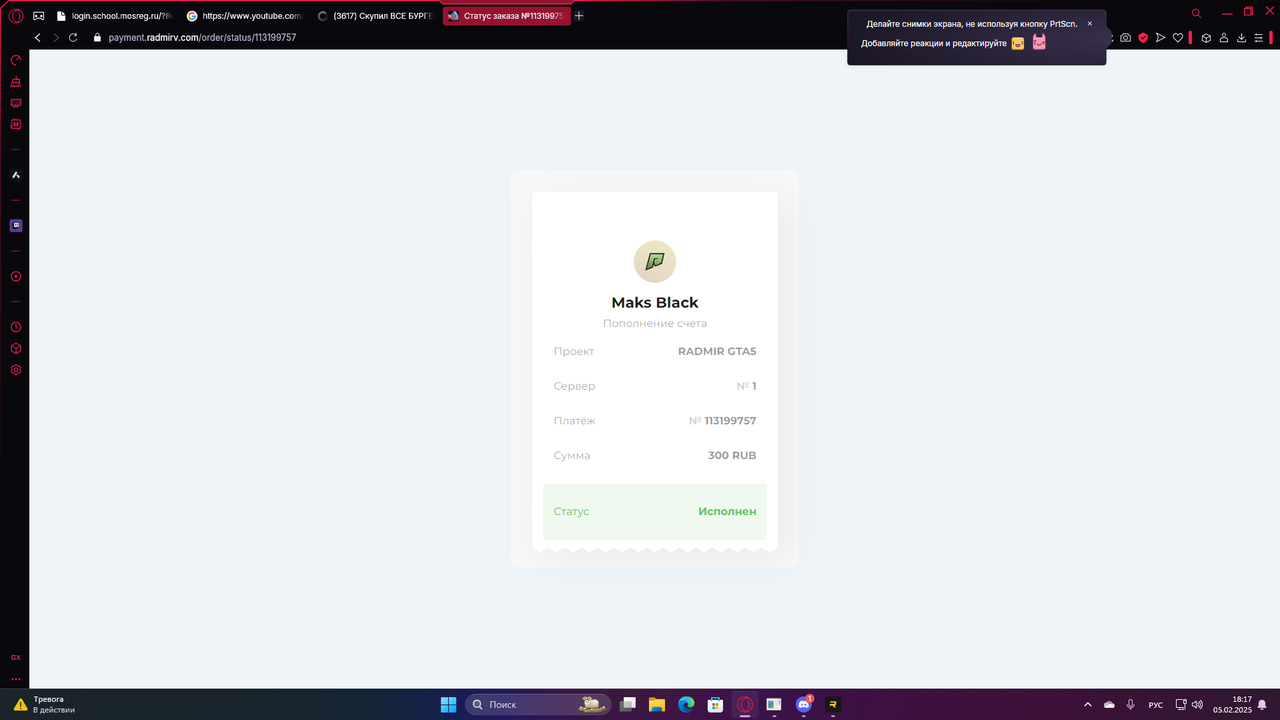
Task: Show hidden system tray icons
Action: pyautogui.click(x=1088, y=705)
